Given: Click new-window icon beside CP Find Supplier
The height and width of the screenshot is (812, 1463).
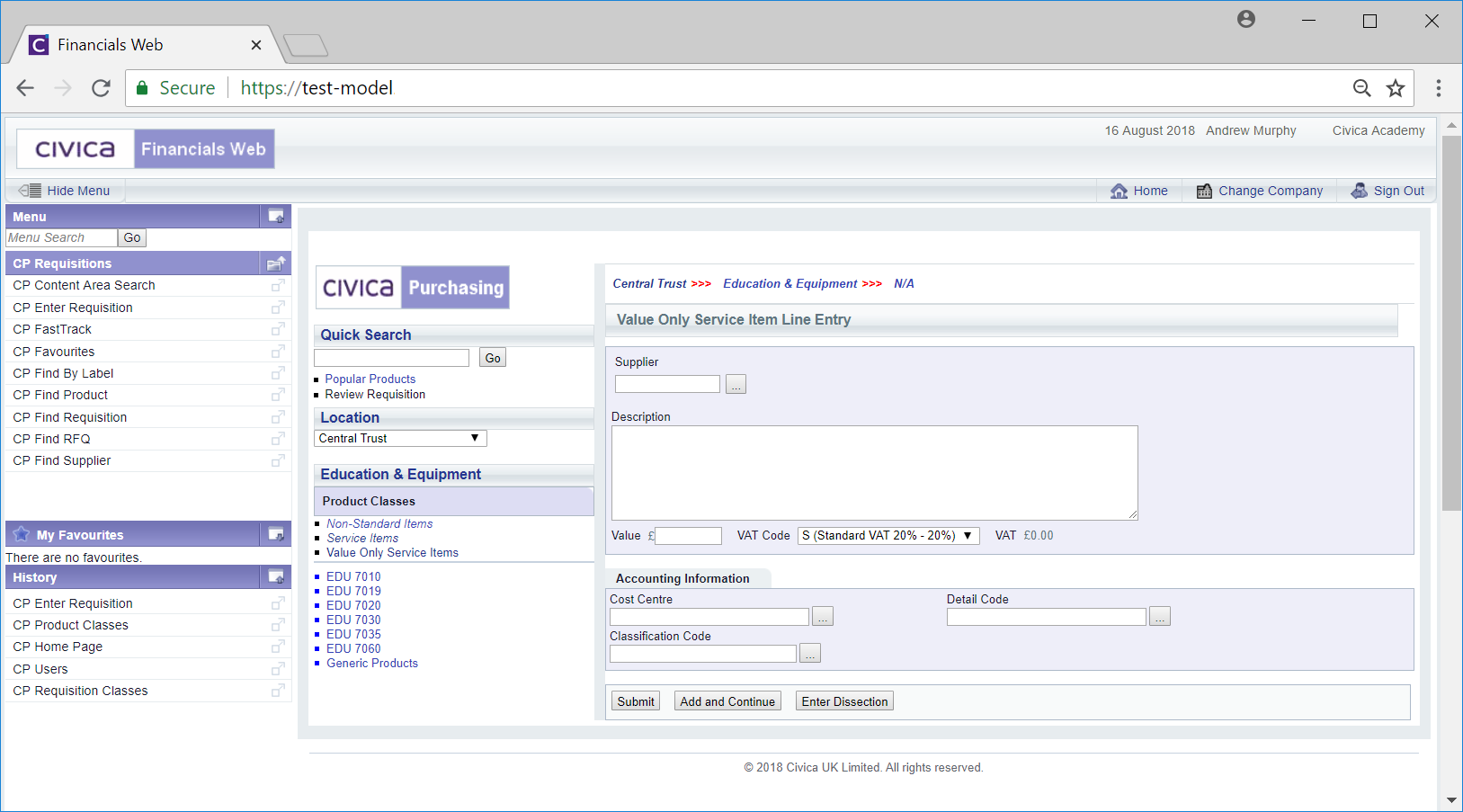Looking at the screenshot, I should coord(278,460).
